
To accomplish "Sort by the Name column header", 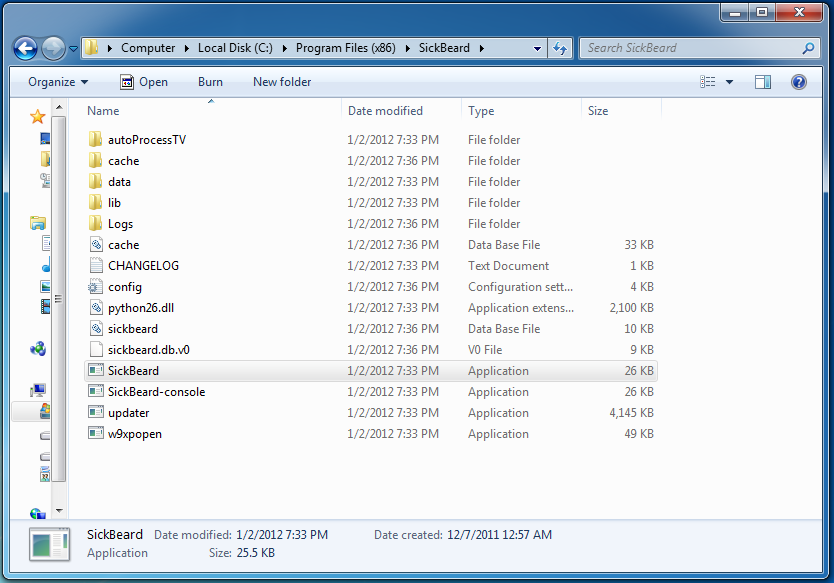I will [x=213, y=111].
